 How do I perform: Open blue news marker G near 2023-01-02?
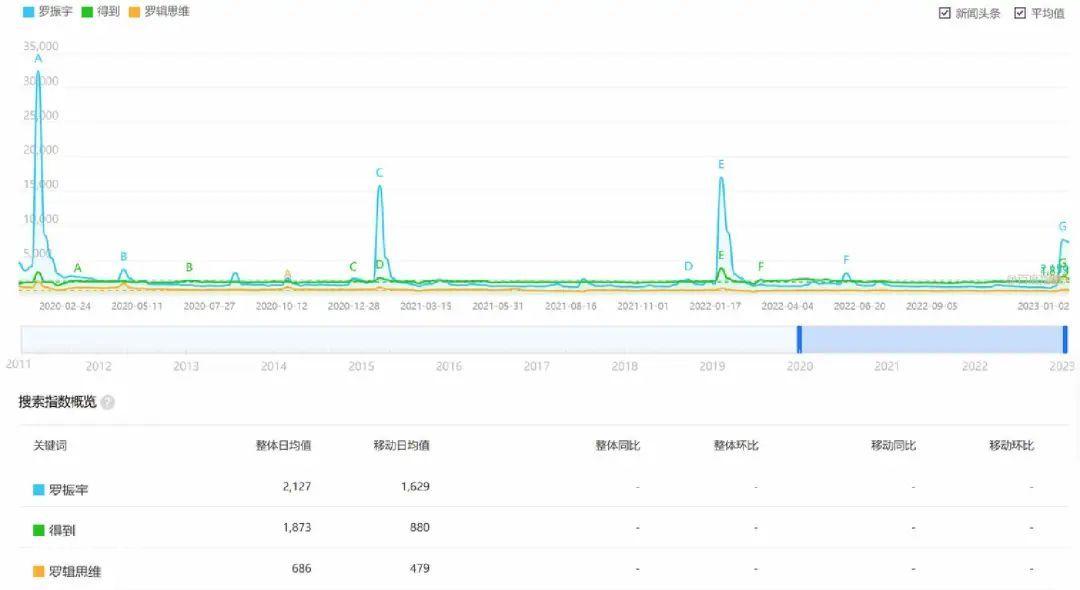pos(1062,226)
